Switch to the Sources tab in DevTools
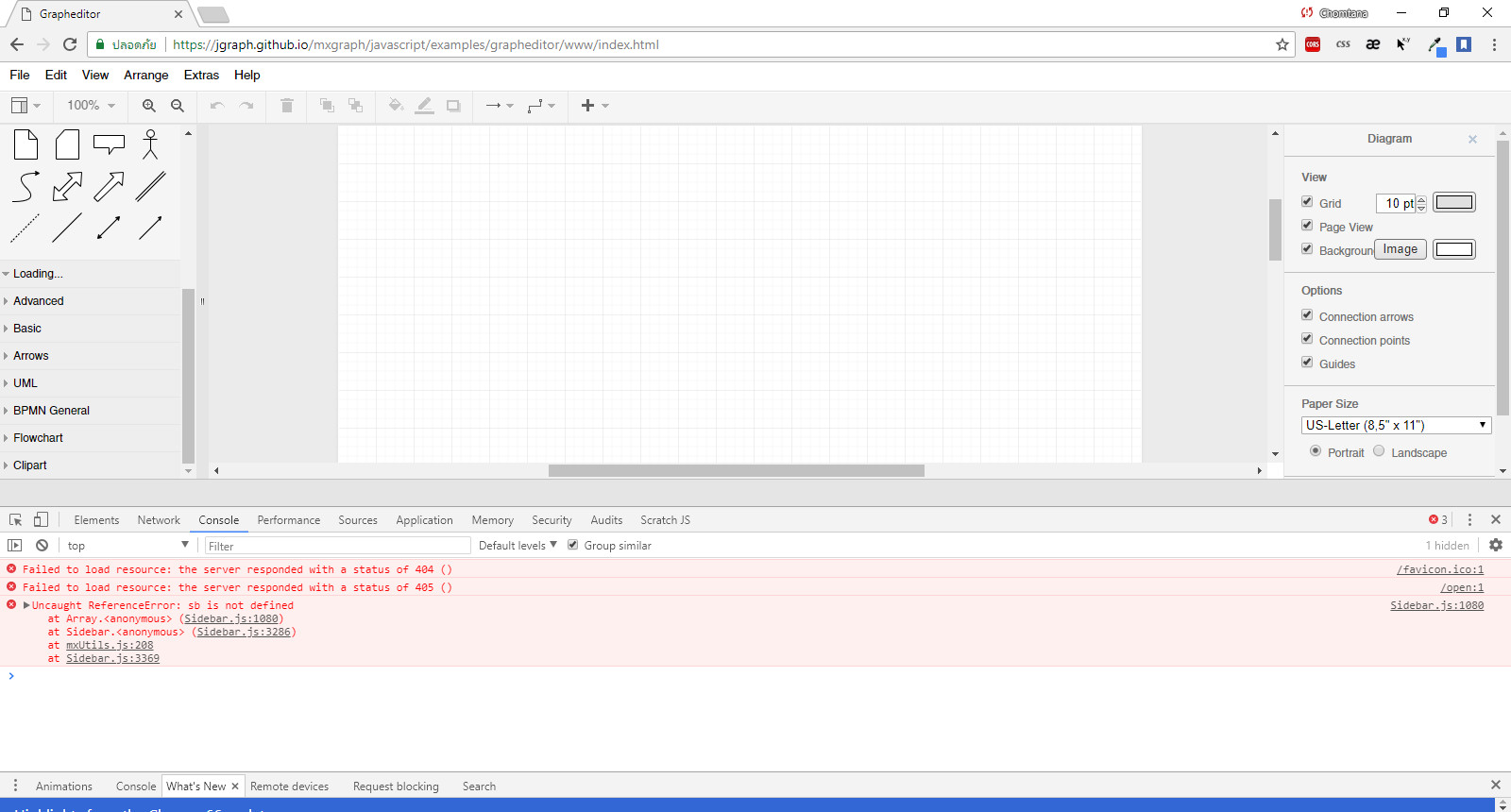 pyautogui.click(x=358, y=520)
